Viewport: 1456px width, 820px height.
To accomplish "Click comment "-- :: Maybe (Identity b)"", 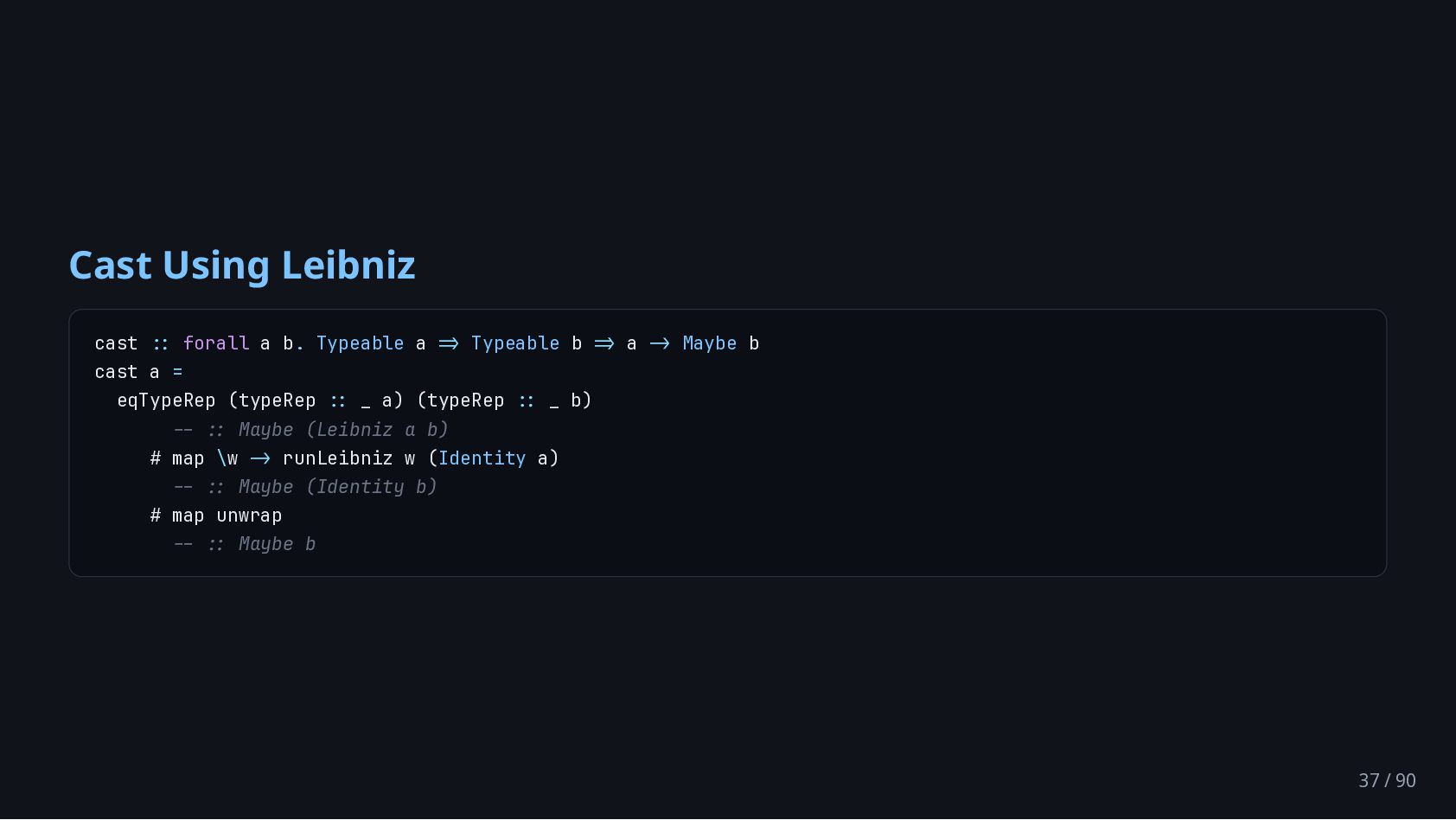I will coord(305,487).
